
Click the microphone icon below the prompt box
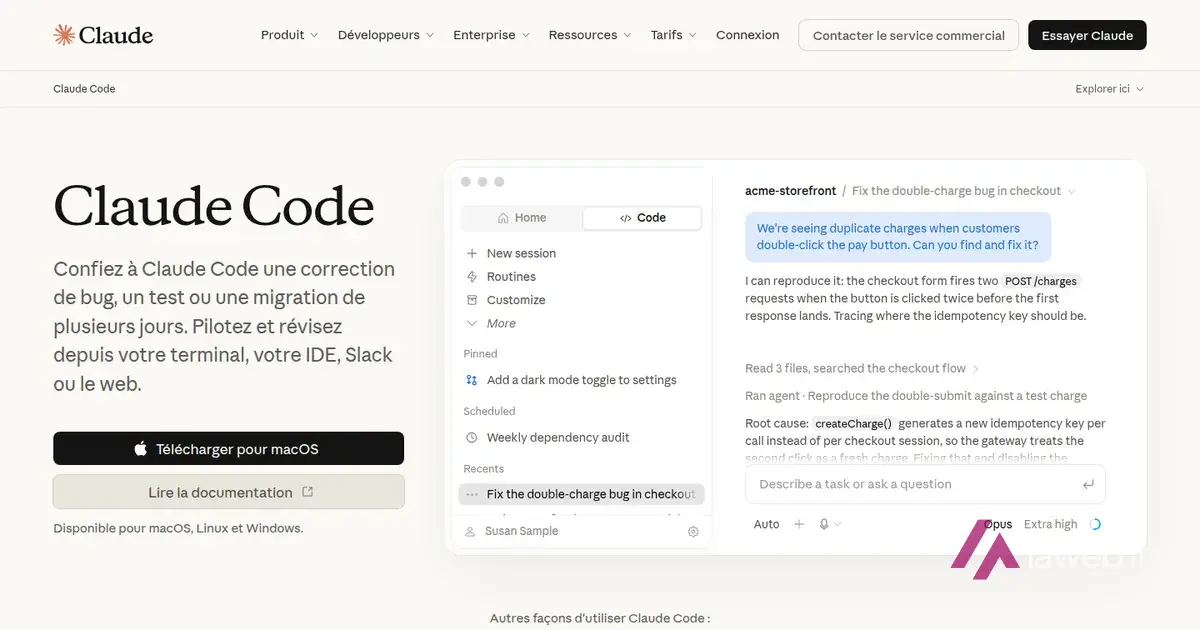pos(824,524)
